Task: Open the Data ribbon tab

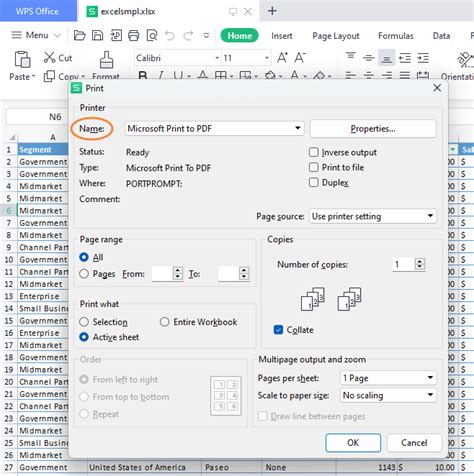Action: pos(441,36)
